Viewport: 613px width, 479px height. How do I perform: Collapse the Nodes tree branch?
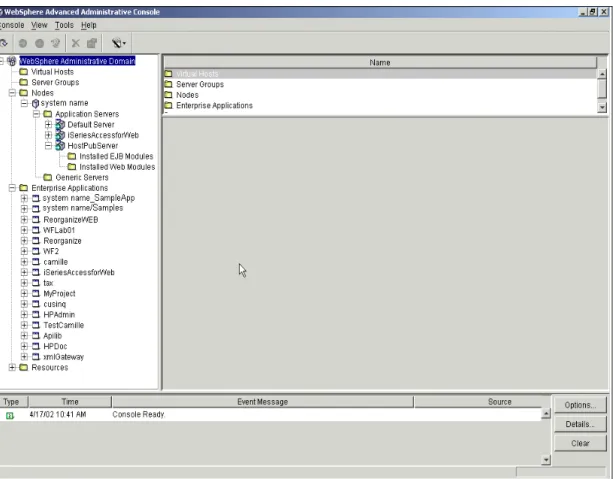pos(12,93)
